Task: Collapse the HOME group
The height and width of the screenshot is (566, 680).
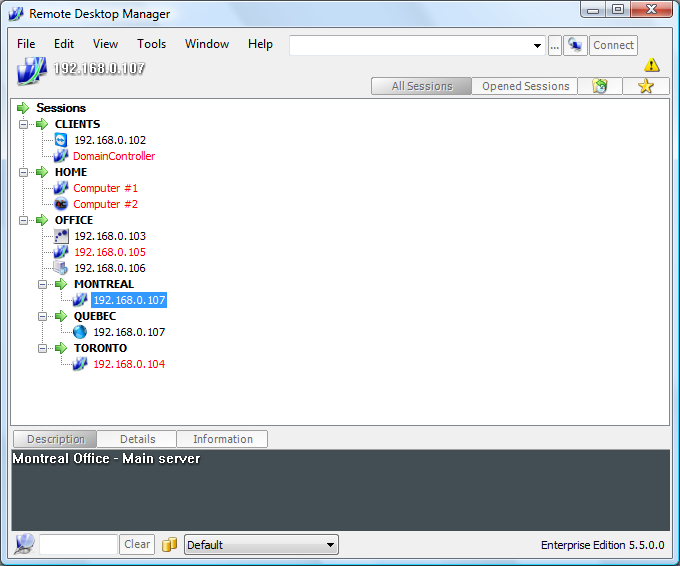Action: (x=23, y=173)
